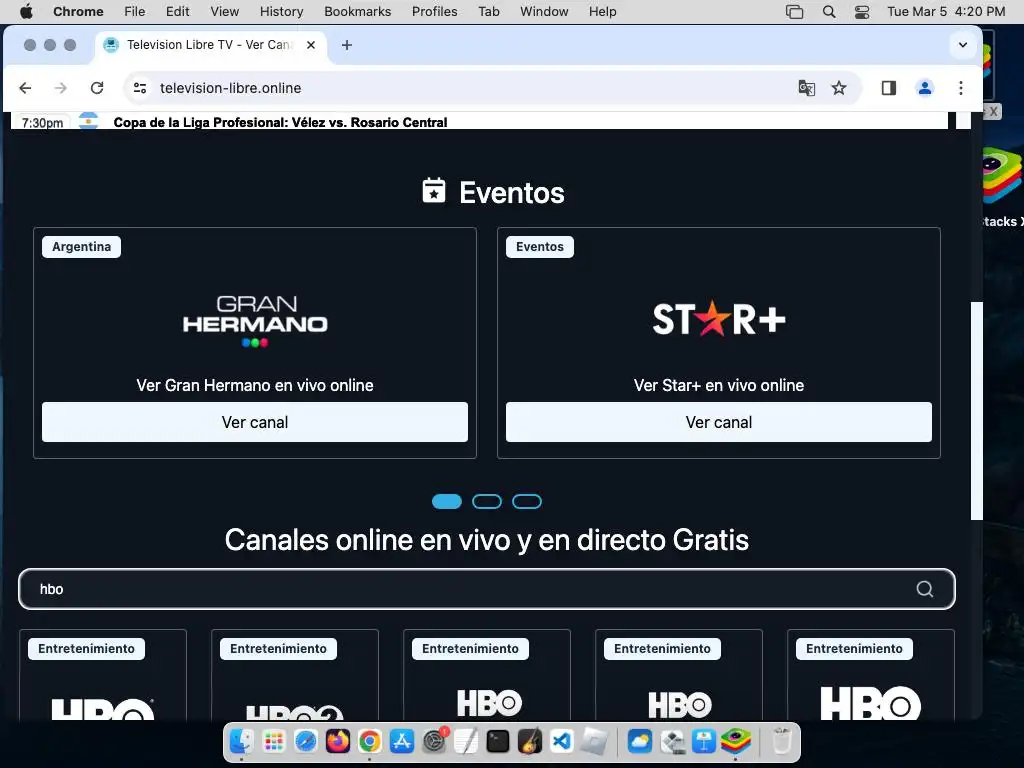Open System Settings from the Dock
1024x768 pixels.
434,741
